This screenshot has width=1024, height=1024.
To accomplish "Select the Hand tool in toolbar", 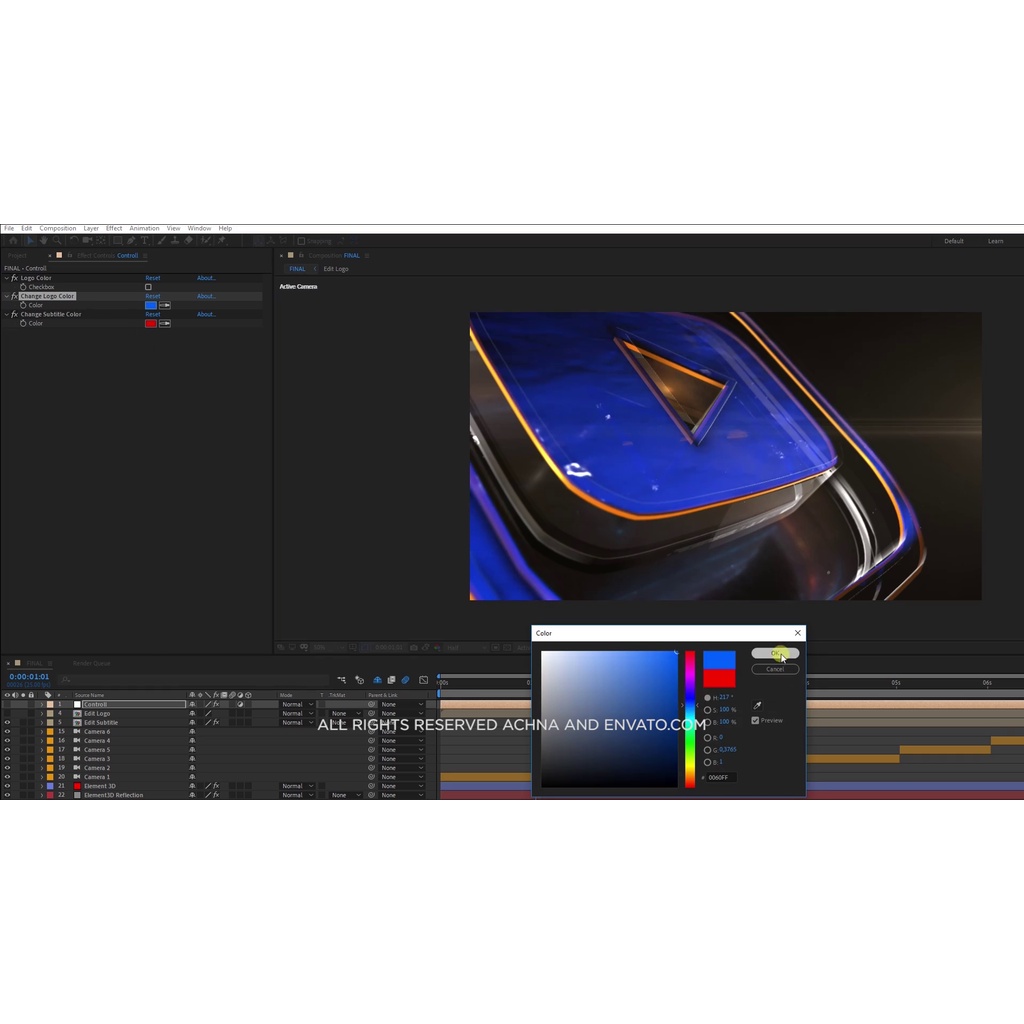I will (43, 241).
